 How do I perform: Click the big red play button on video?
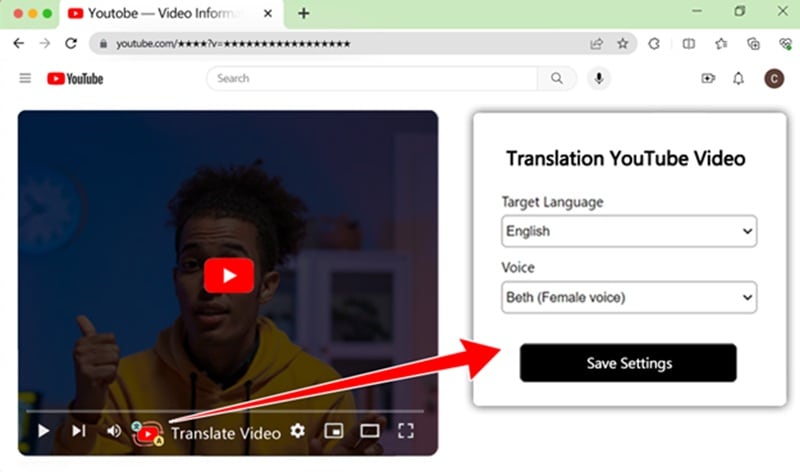[229, 276]
